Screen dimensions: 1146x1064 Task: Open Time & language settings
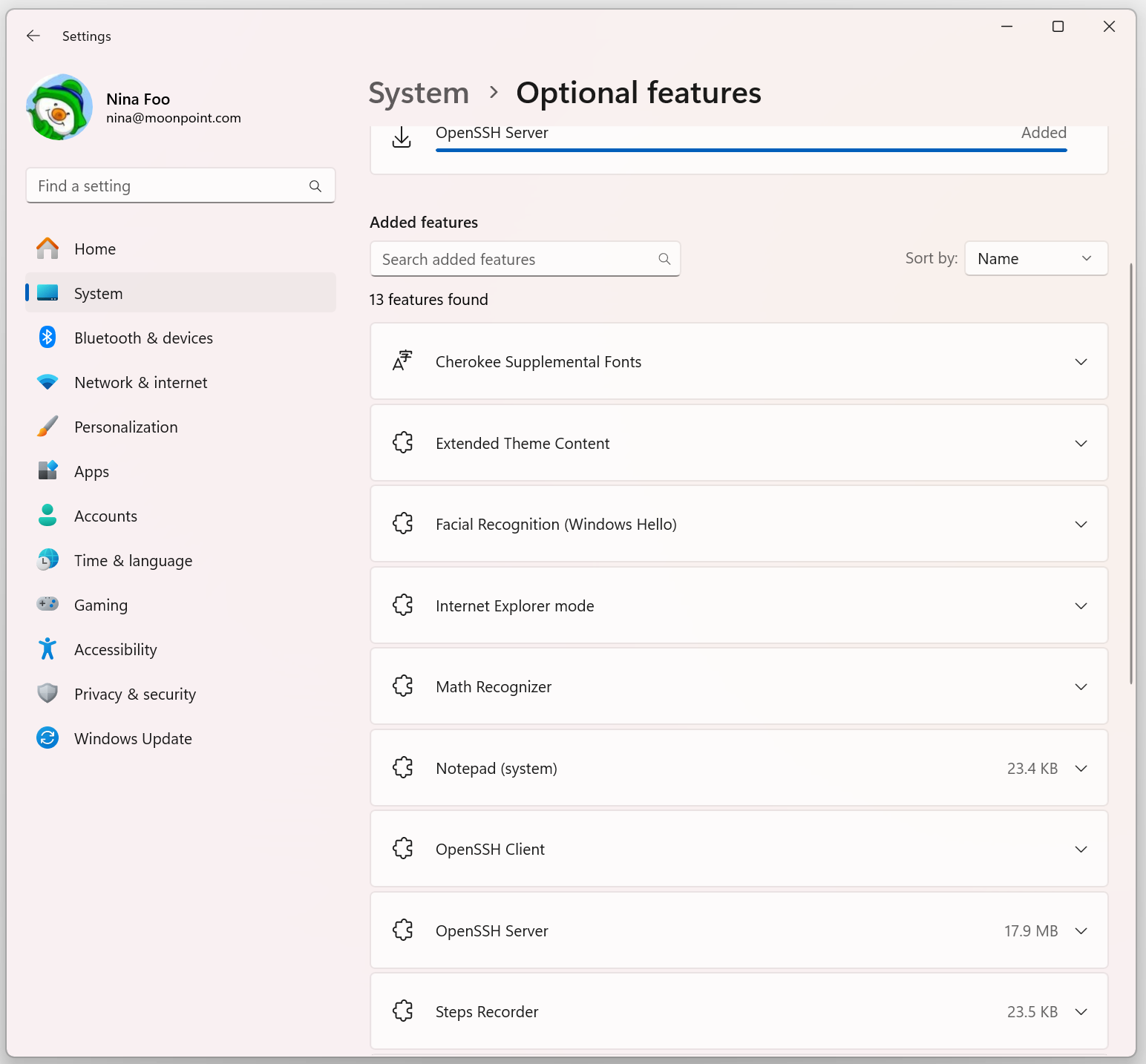[x=180, y=560]
